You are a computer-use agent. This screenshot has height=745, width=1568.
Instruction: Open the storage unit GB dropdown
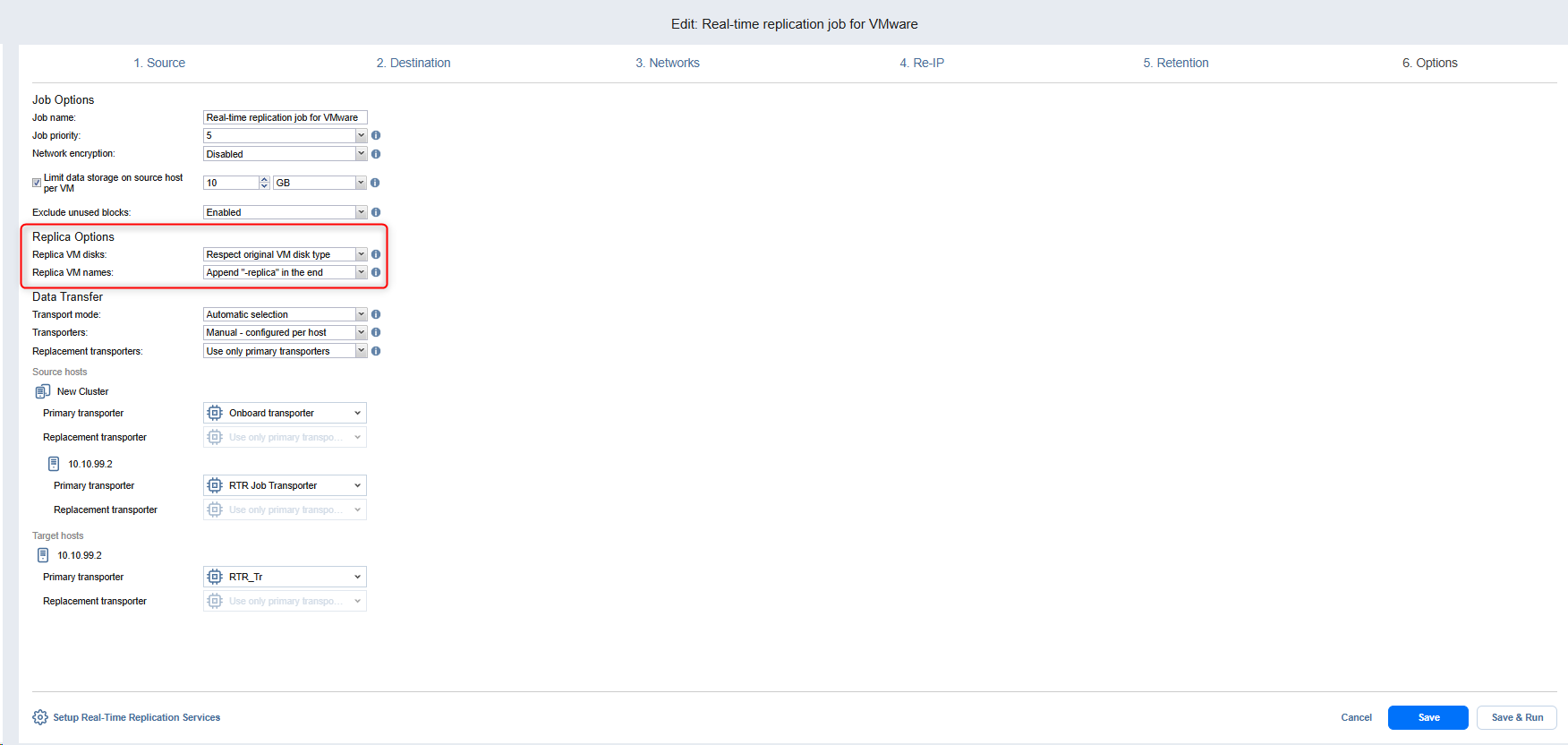[x=320, y=183]
